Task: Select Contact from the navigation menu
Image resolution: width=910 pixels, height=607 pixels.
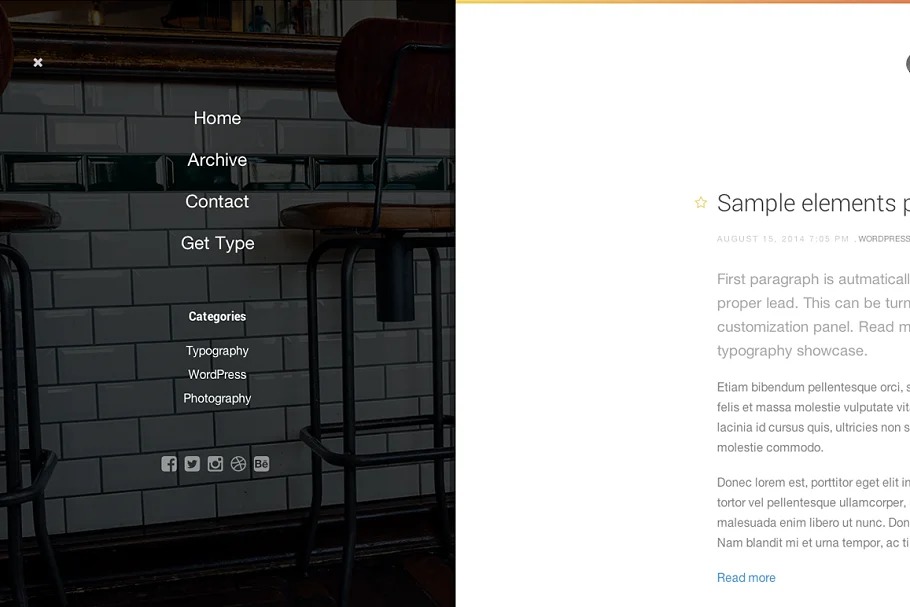Action: (217, 201)
